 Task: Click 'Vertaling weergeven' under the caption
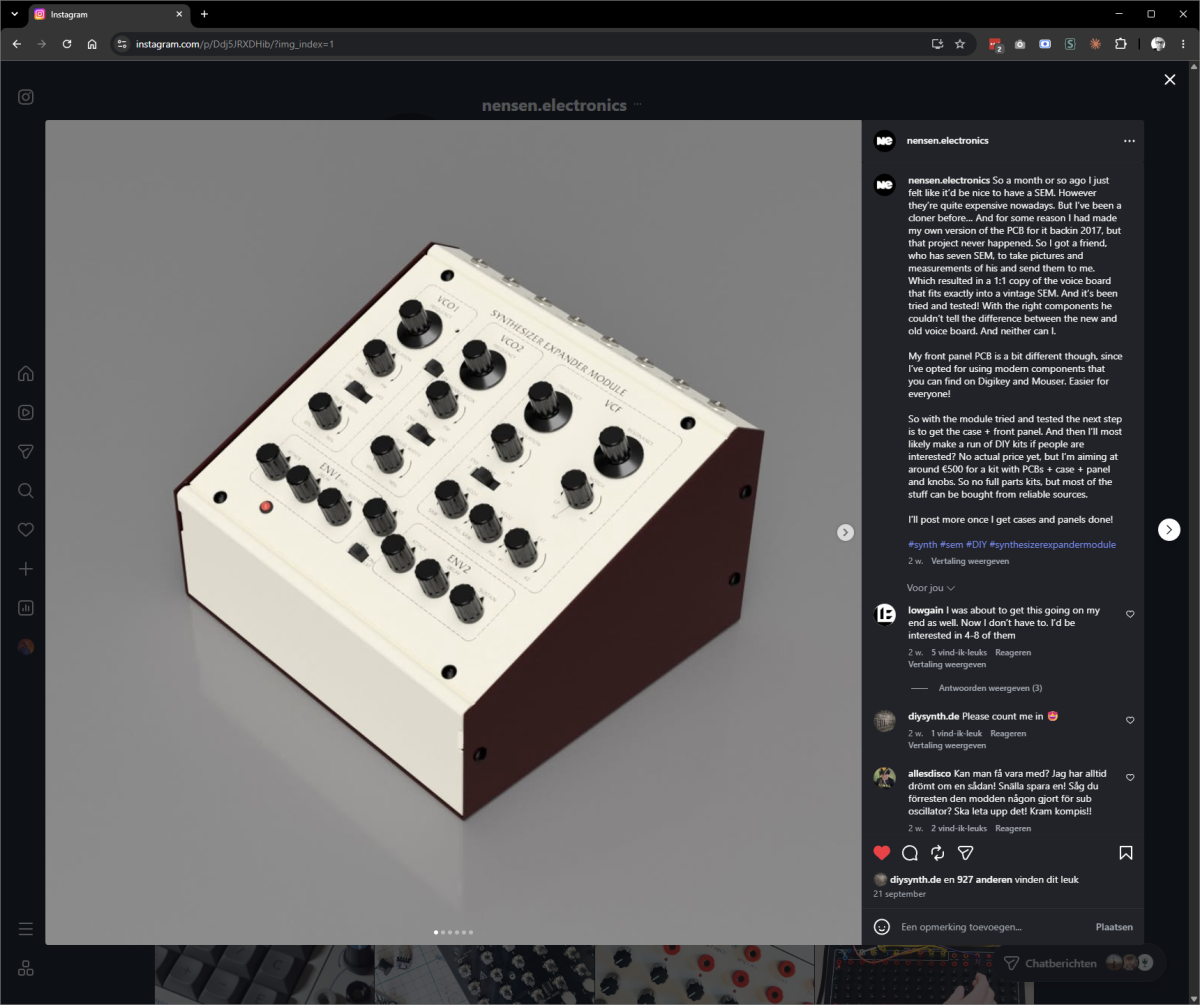coord(970,561)
